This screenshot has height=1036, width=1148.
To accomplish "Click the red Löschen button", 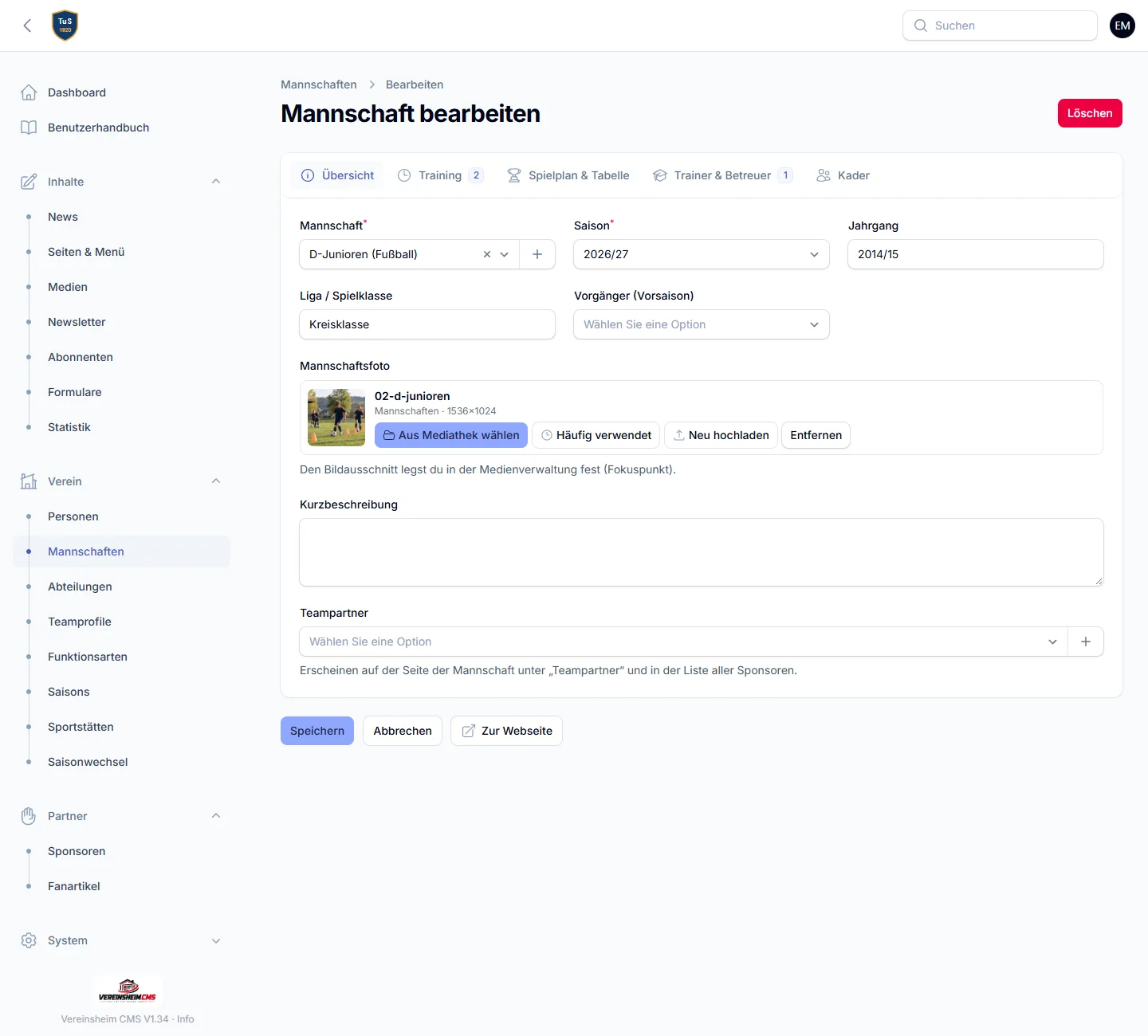I will [x=1090, y=113].
